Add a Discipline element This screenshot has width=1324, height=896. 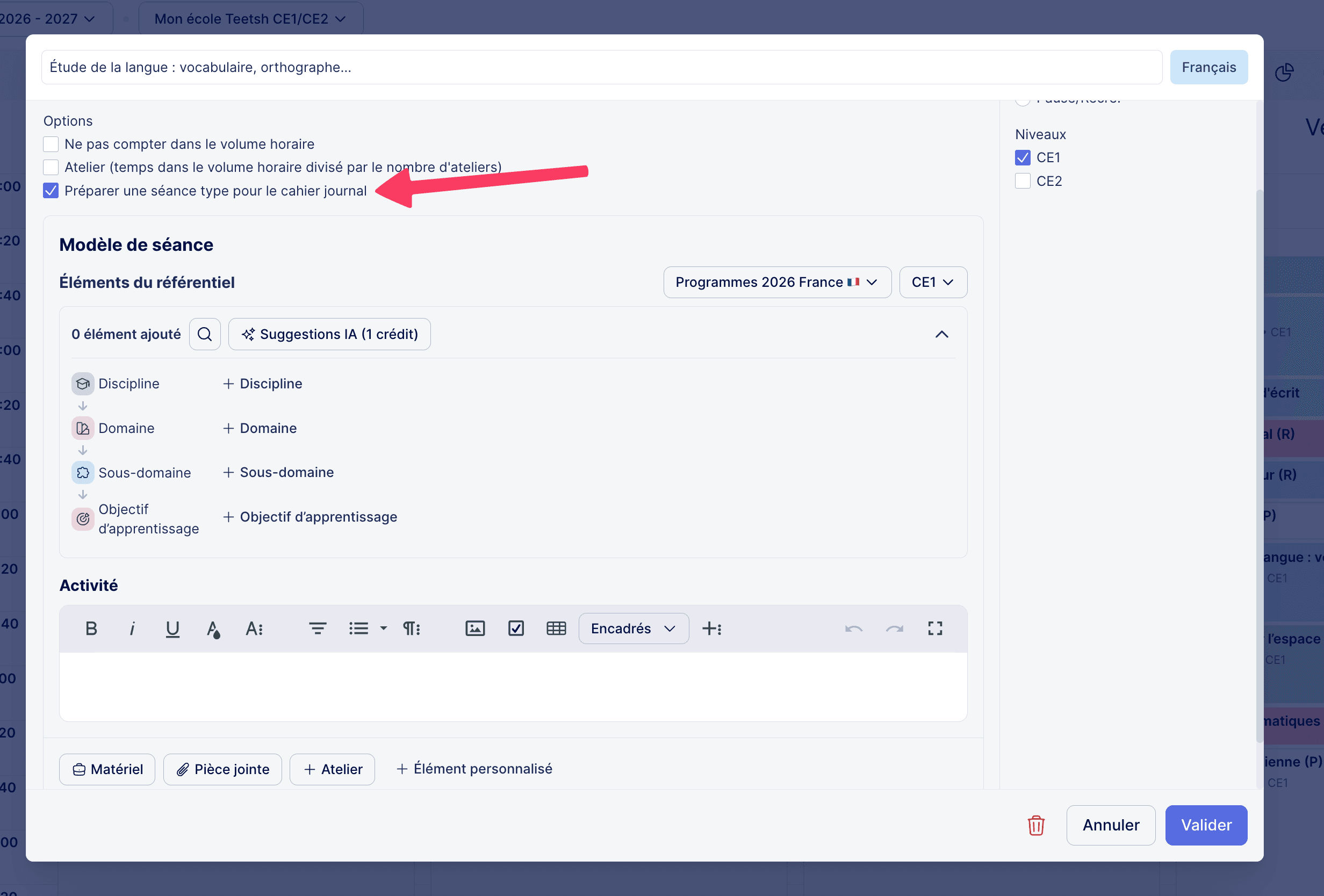pos(262,384)
